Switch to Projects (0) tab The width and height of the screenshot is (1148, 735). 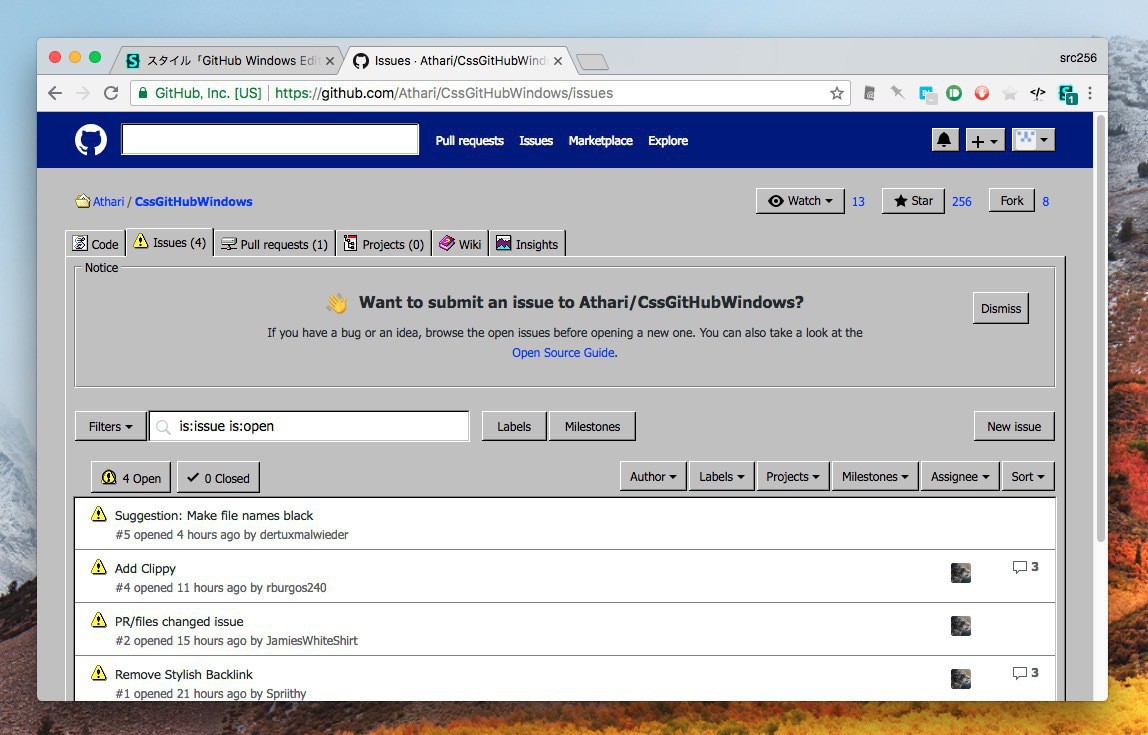point(384,244)
